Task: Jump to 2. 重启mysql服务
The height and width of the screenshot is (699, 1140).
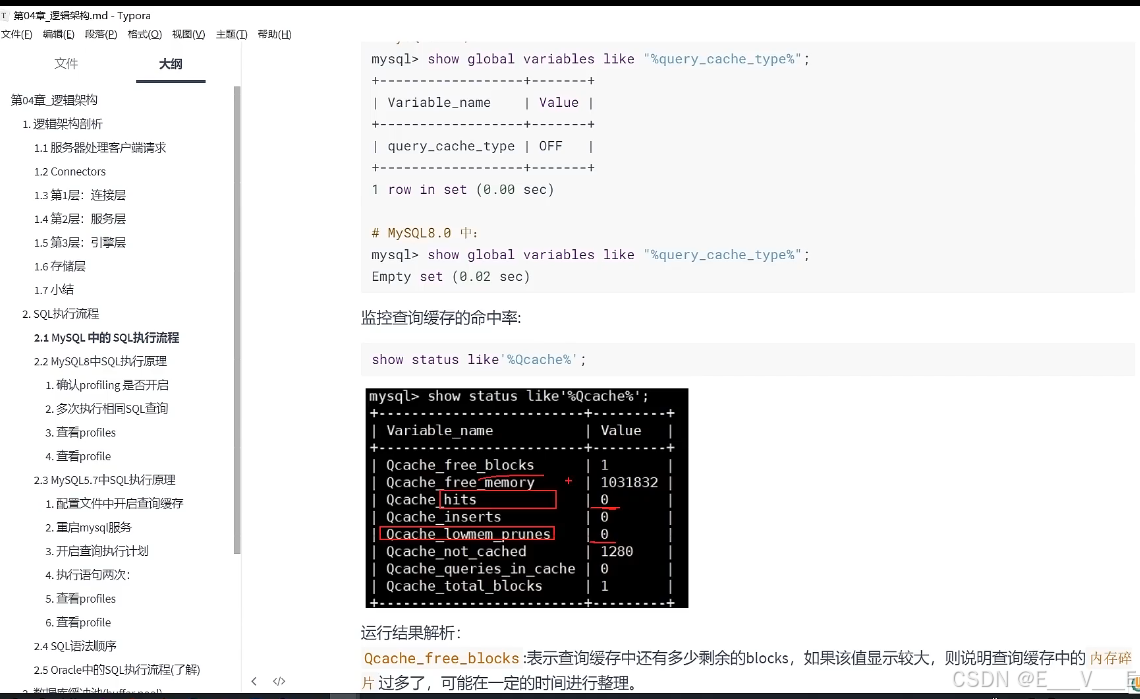Action: tap(88, 527)
